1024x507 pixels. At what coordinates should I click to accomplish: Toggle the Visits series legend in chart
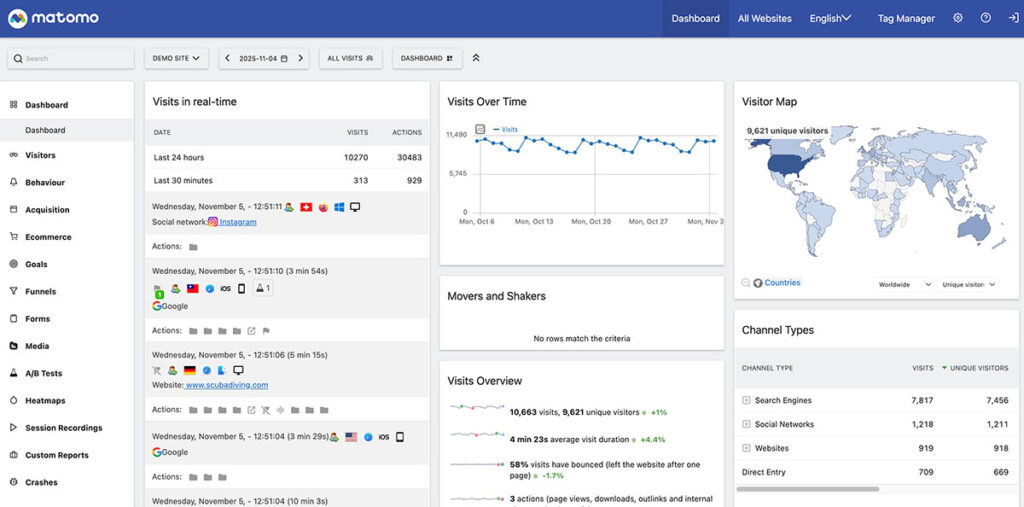point(506,129)
